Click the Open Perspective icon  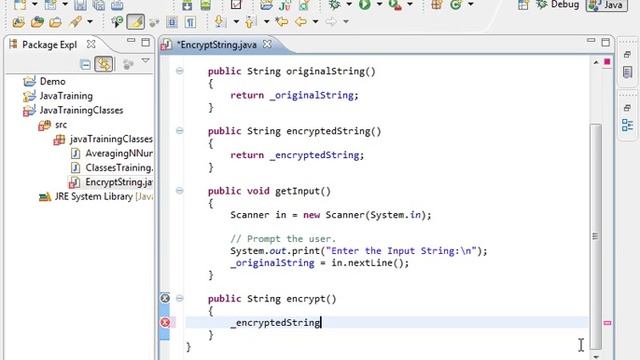tap(523, 4)
